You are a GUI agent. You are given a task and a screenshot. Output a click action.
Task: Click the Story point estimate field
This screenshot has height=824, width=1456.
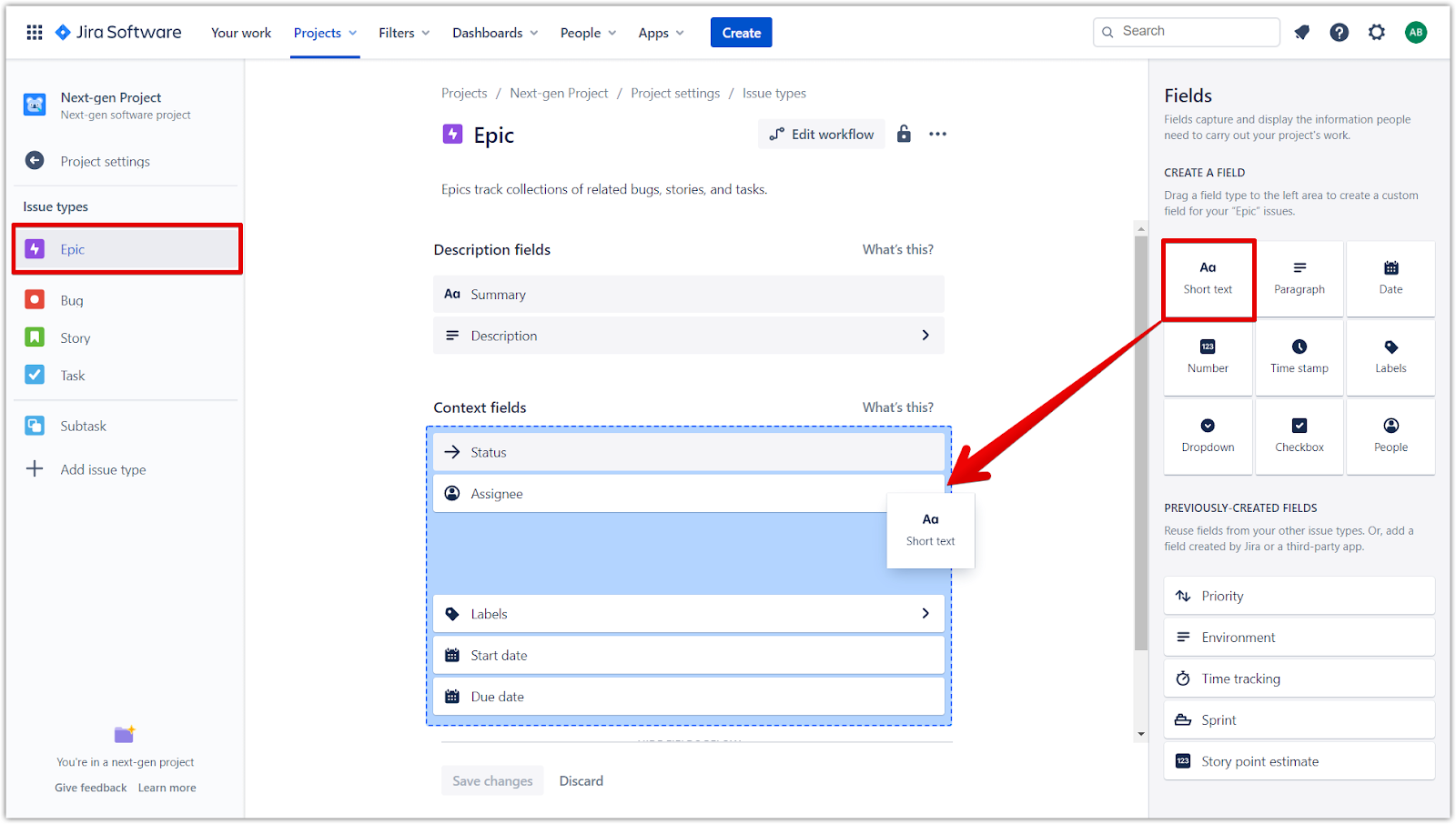[1299, 761]
